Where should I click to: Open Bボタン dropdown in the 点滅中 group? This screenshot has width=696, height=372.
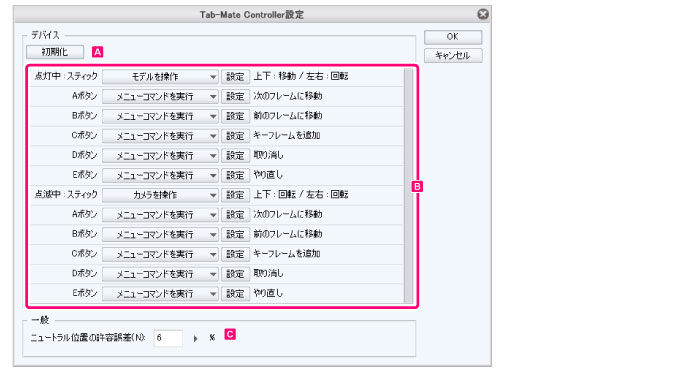tap(160, 234)
